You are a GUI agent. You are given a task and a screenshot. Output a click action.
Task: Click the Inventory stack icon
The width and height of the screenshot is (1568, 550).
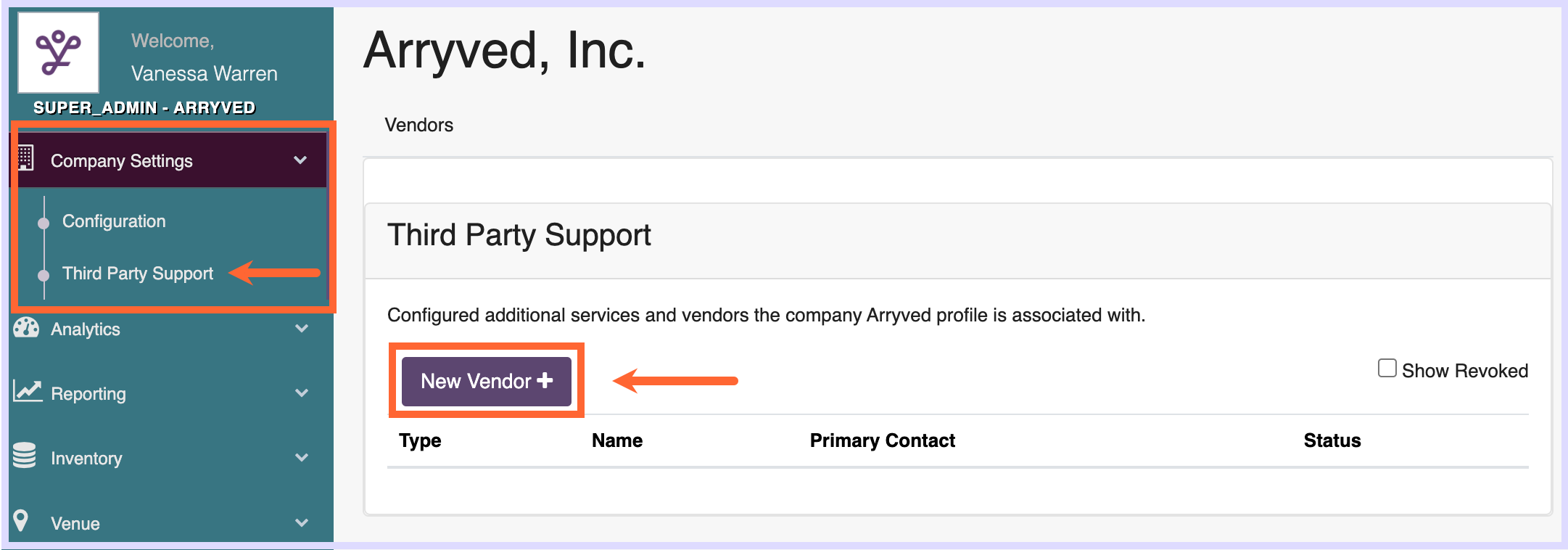tap(25, 456)
